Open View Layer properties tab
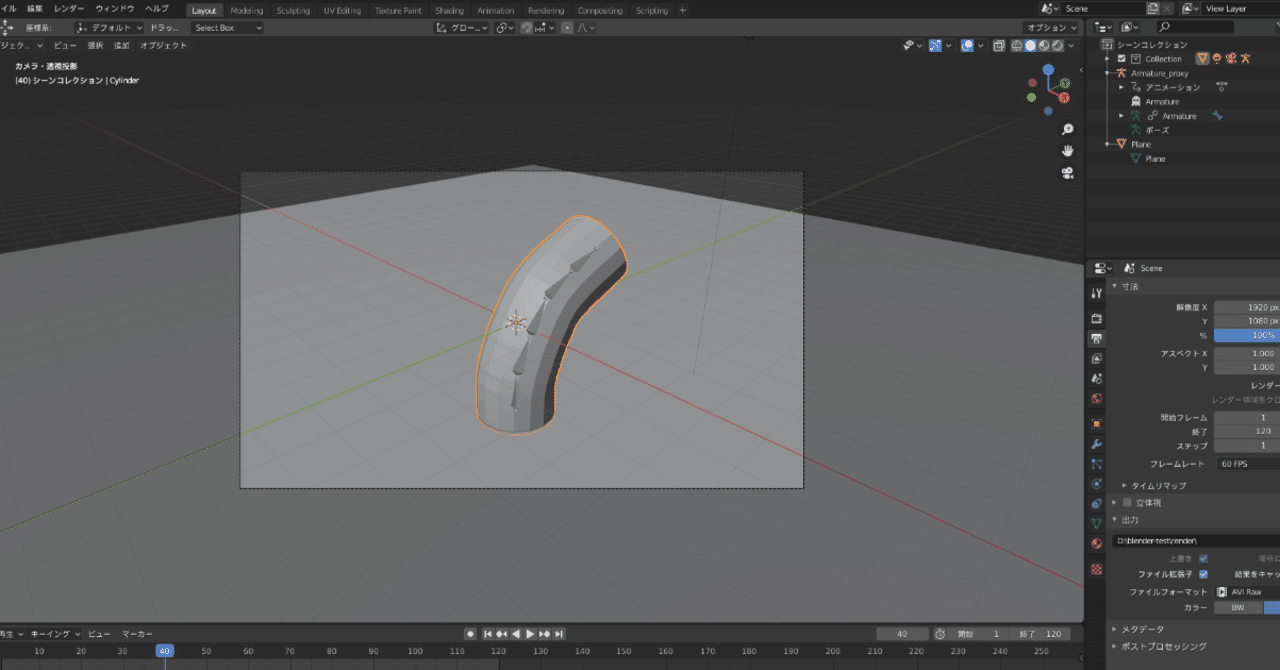The width and height of the screenshot is (1280, 670). click(1097, 358)
